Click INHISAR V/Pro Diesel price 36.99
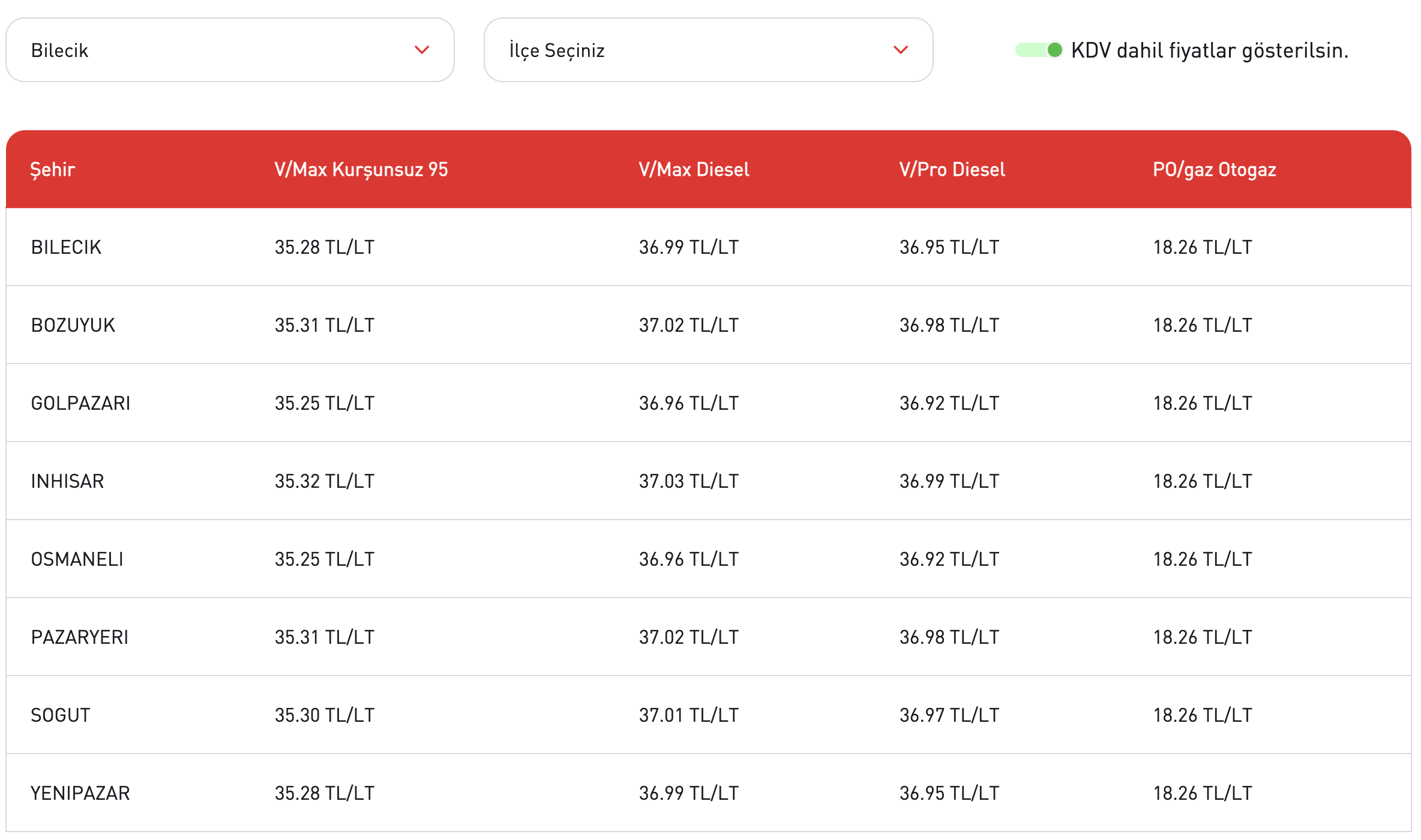 point(949,481)
